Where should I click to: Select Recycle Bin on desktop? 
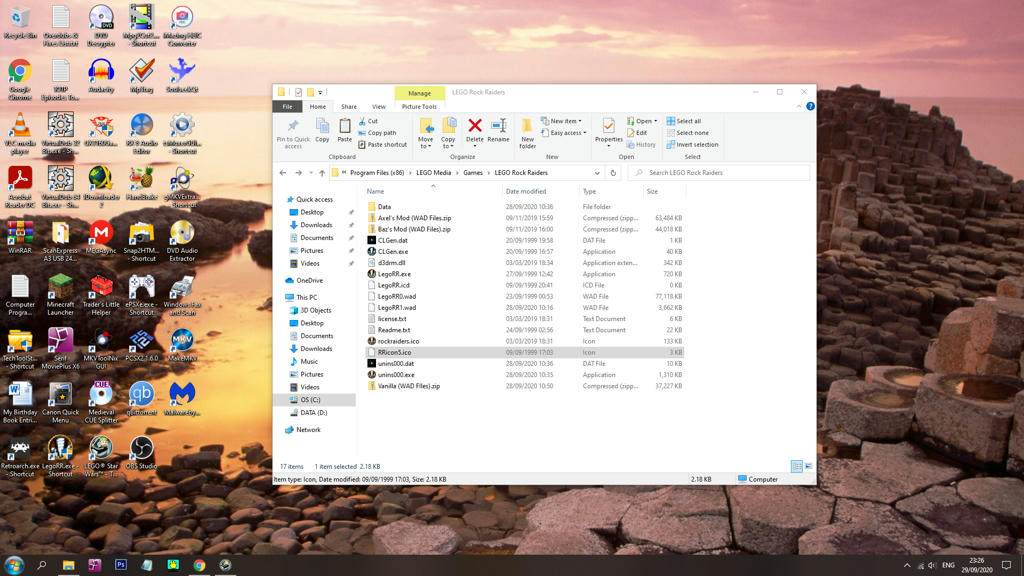tap(20, 22)
